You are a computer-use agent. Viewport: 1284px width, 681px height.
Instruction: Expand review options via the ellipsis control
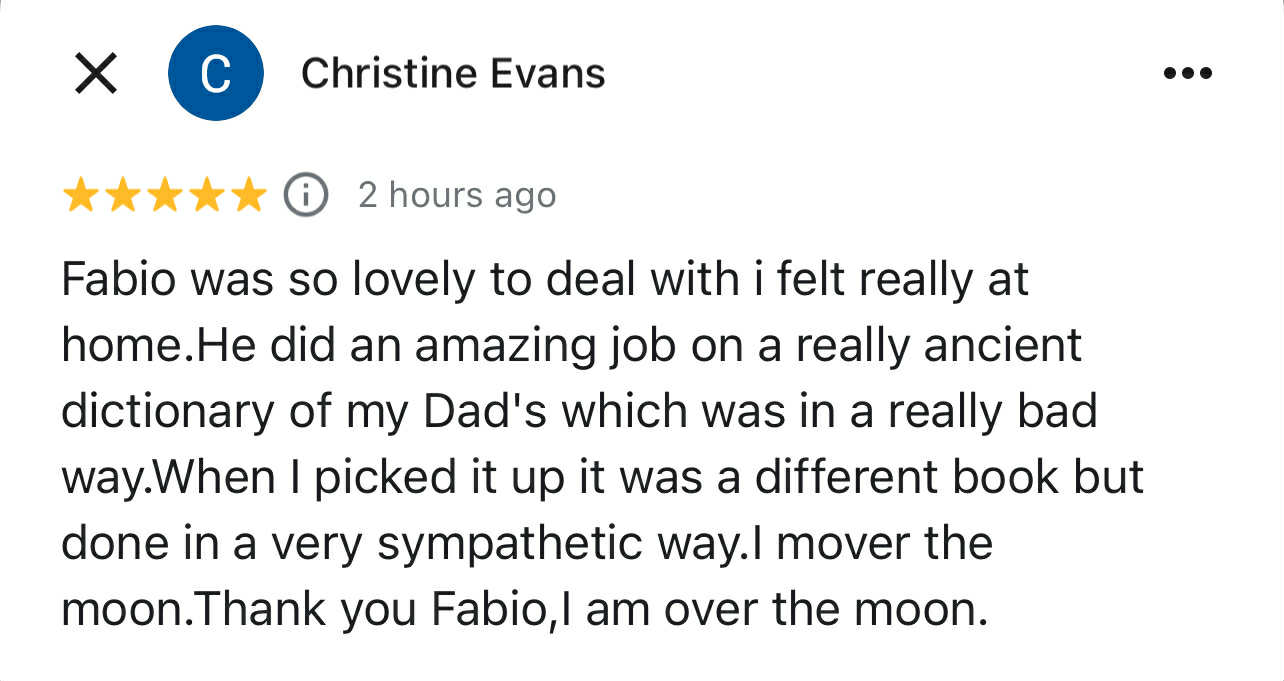(1189, 72)
